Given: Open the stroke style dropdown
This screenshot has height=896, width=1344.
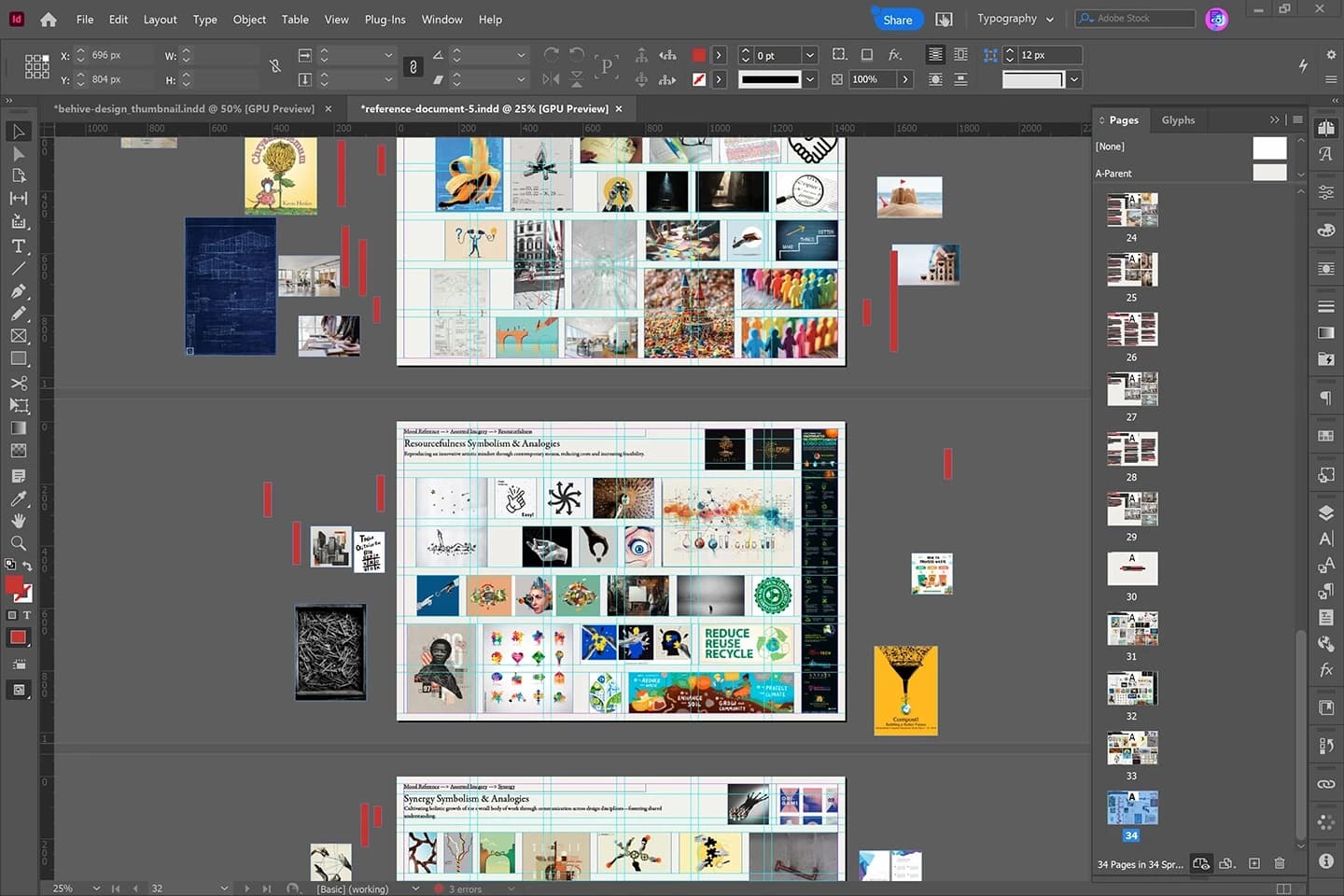Looking at the screenshot, I should pyautogui.click(x=810, y=79).
